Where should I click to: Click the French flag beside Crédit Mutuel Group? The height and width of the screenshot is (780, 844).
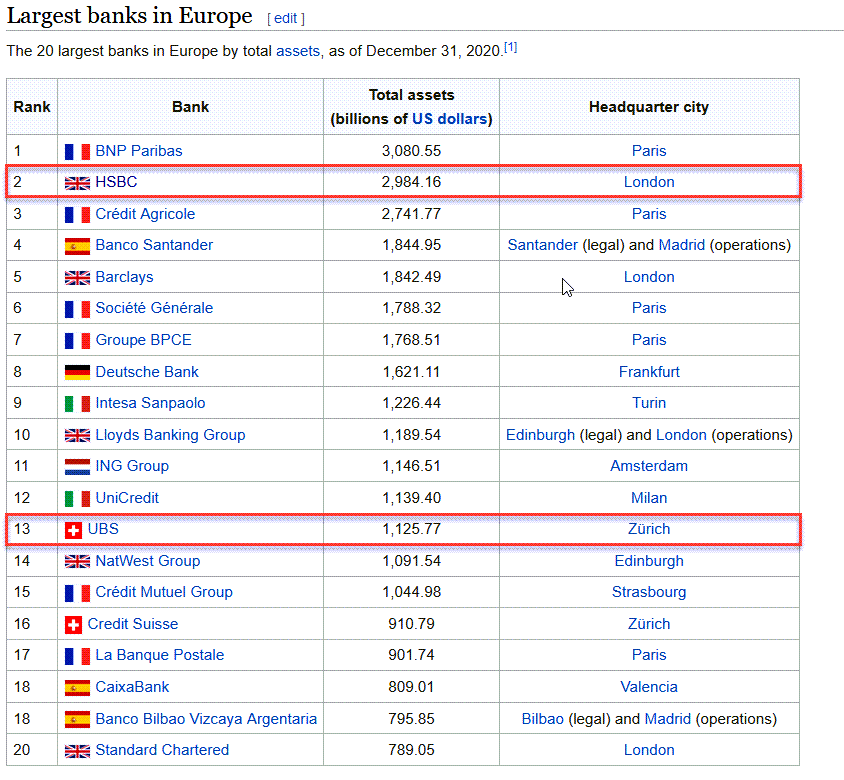tap(77, 593)
